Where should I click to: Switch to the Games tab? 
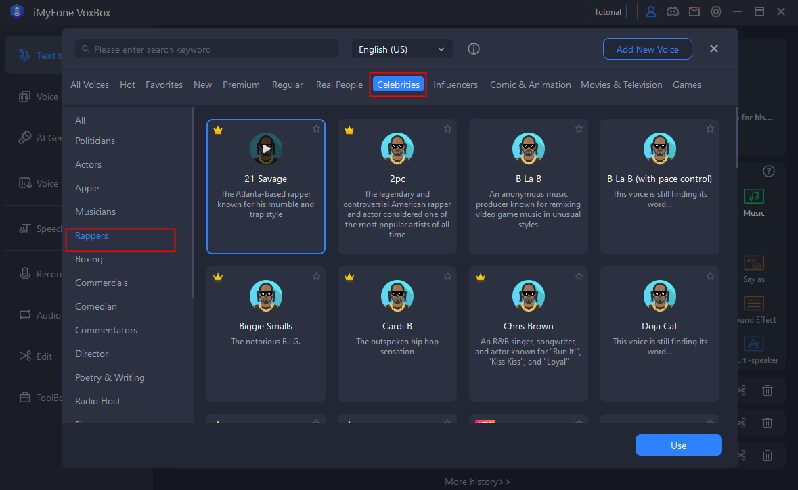[687, 84]
